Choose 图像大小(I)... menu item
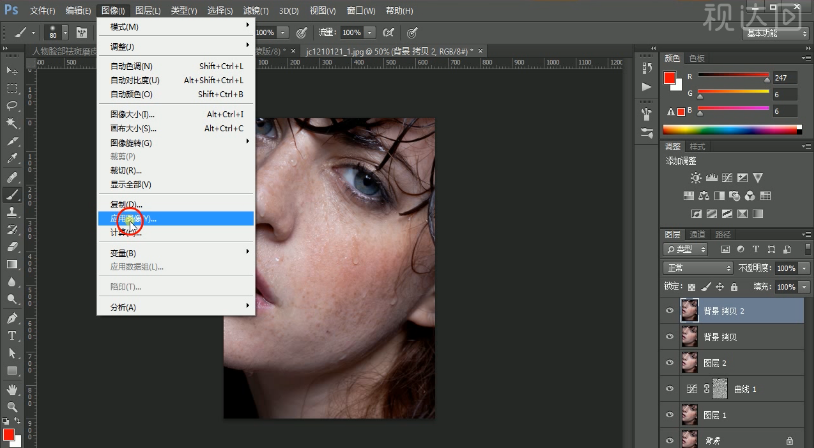This screenshot has height=448, width=814. coord(175,114)
